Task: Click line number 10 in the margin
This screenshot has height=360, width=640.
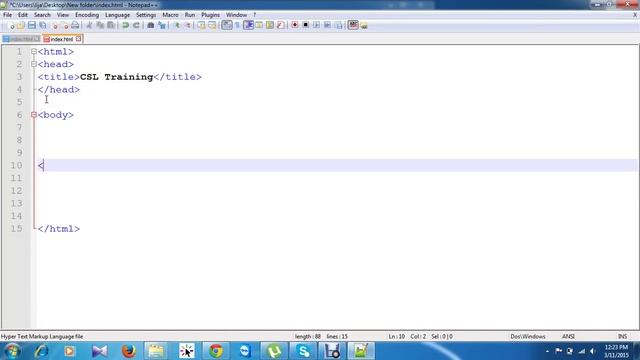Action: (x=16, y=165)
